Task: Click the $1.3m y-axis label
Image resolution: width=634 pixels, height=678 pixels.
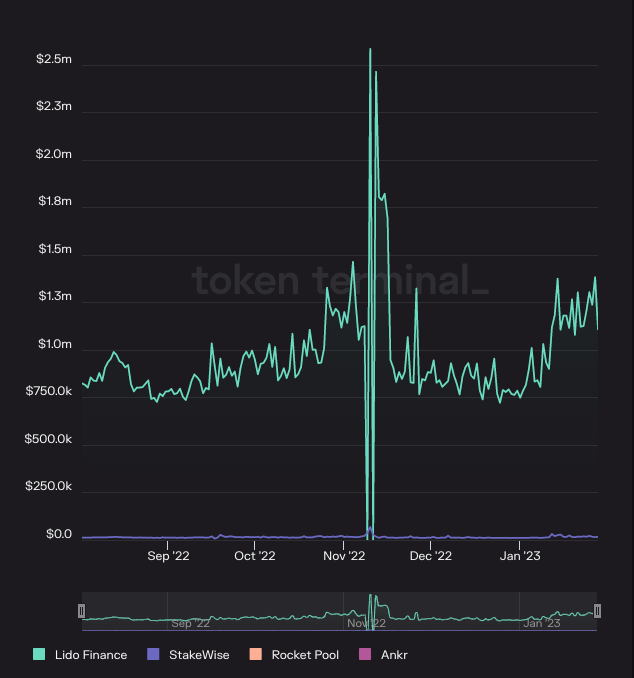Action: coord(54,296)
